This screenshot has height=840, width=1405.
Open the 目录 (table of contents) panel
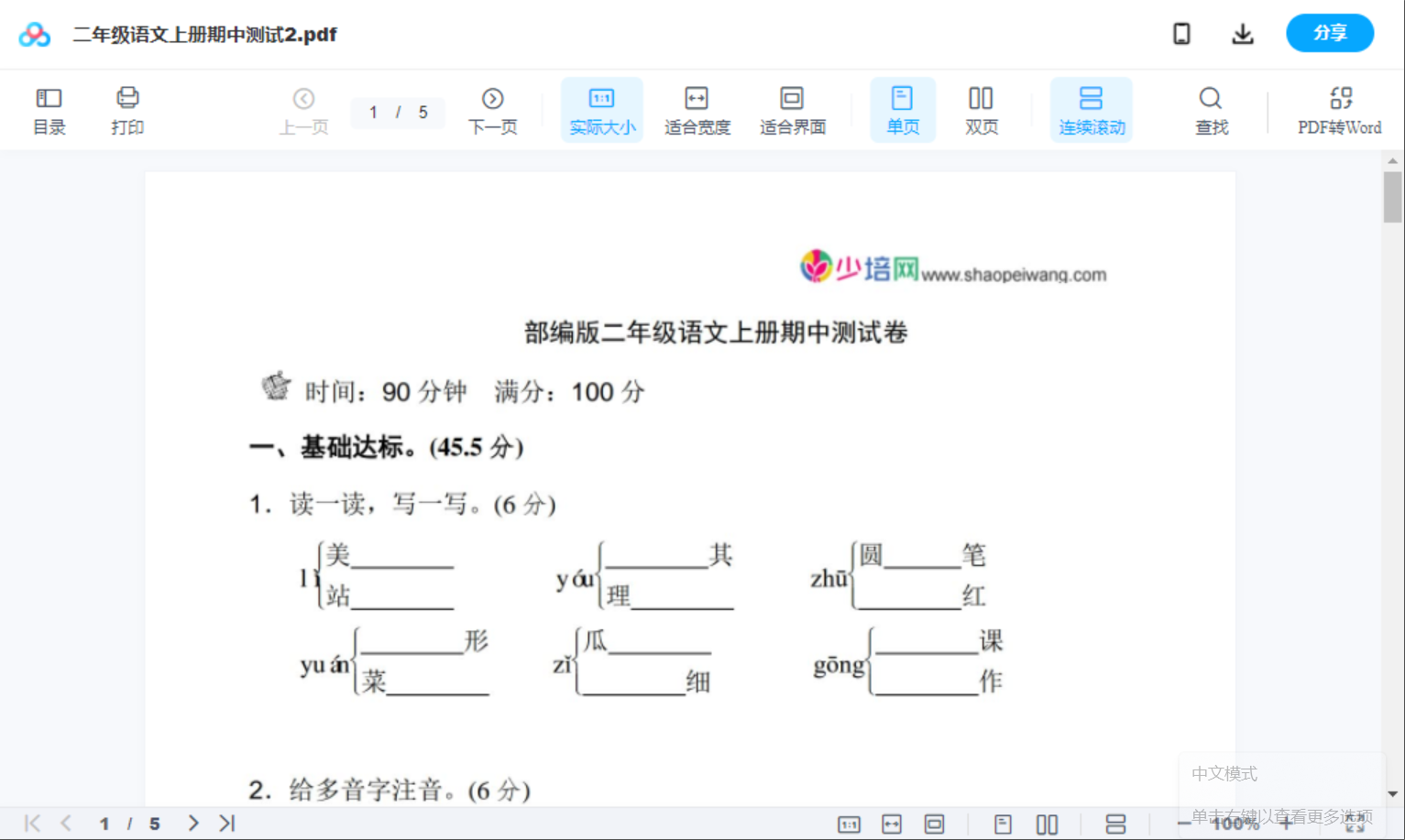point(49,109)
